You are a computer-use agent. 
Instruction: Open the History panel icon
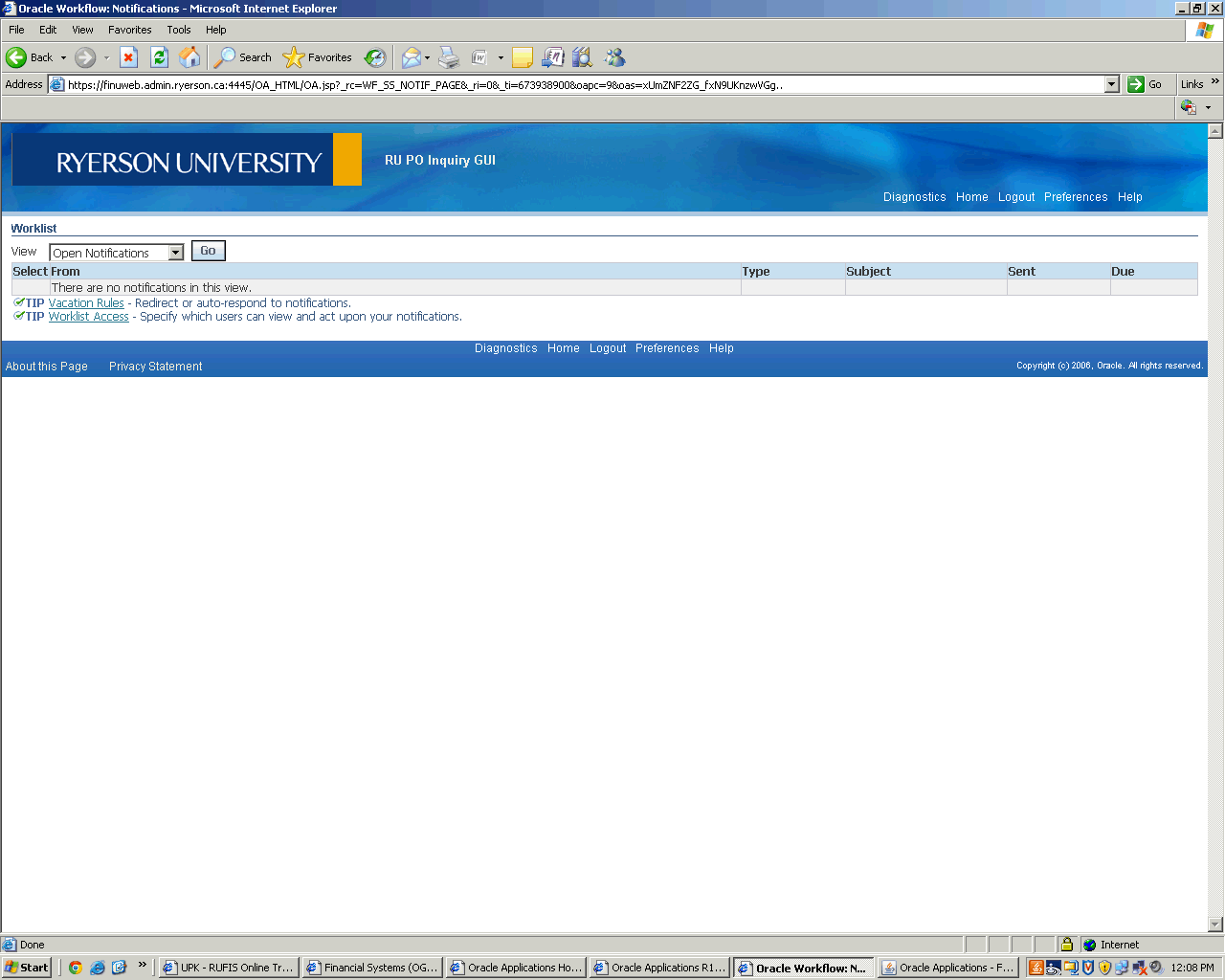[x=375, y=57]
